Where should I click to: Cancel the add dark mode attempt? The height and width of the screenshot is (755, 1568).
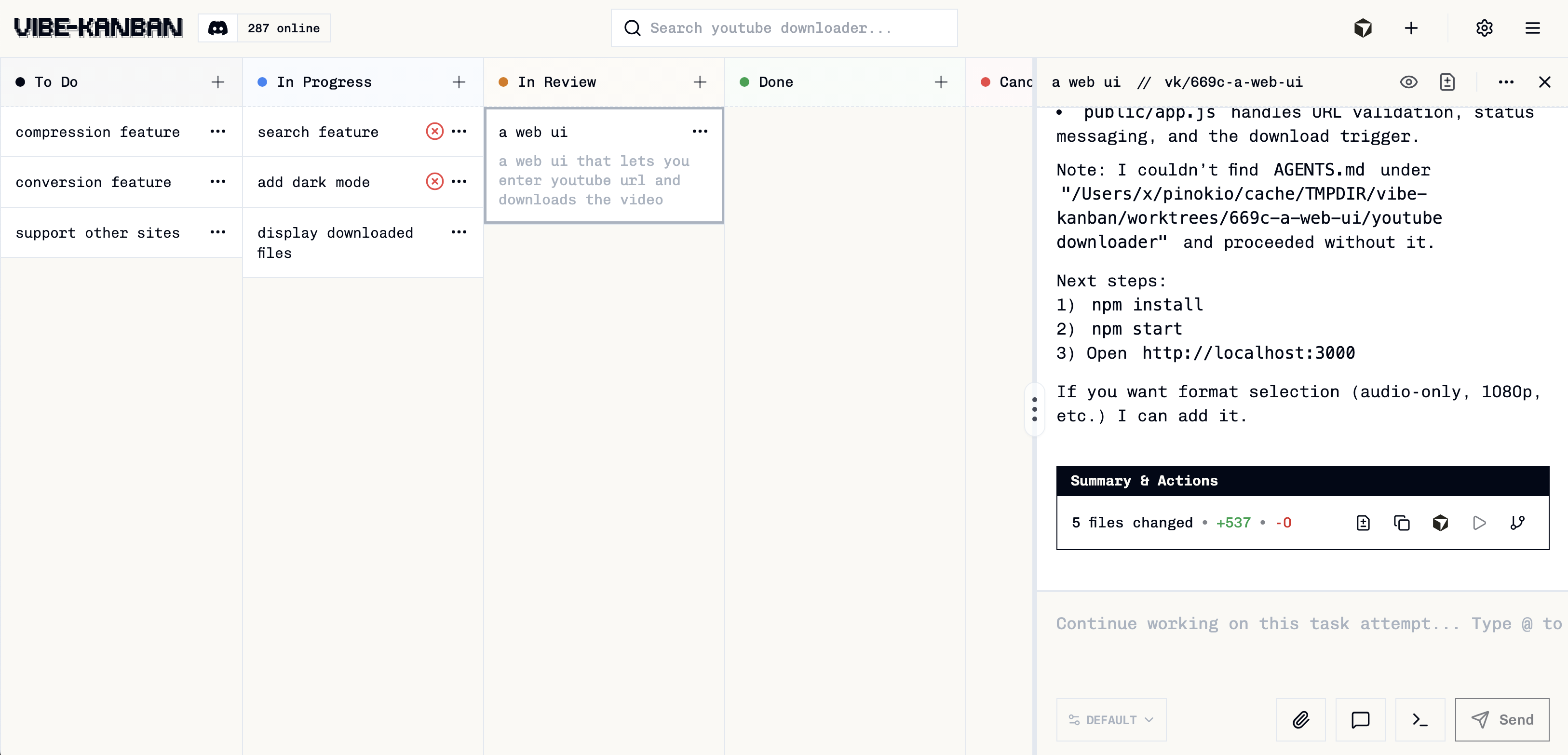tap(434, 181)
